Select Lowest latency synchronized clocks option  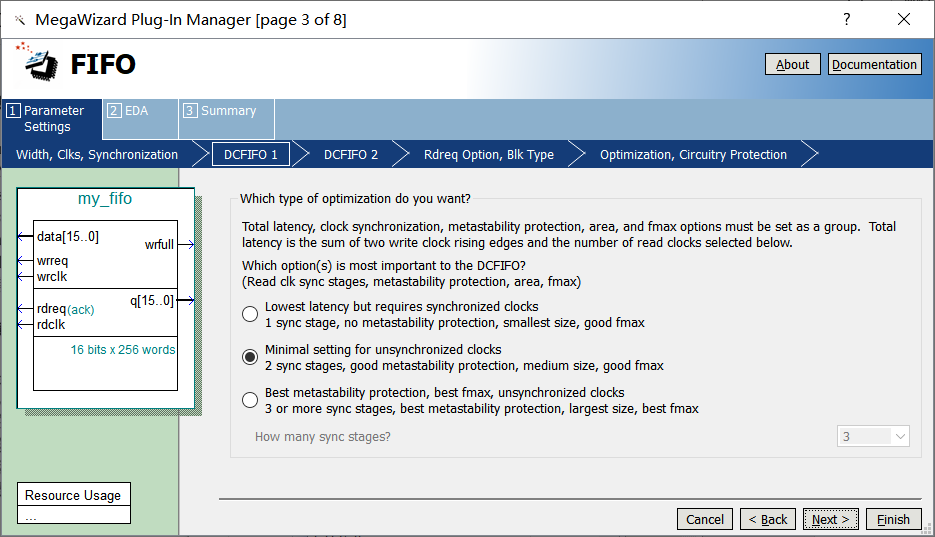(x=250, y=314)
